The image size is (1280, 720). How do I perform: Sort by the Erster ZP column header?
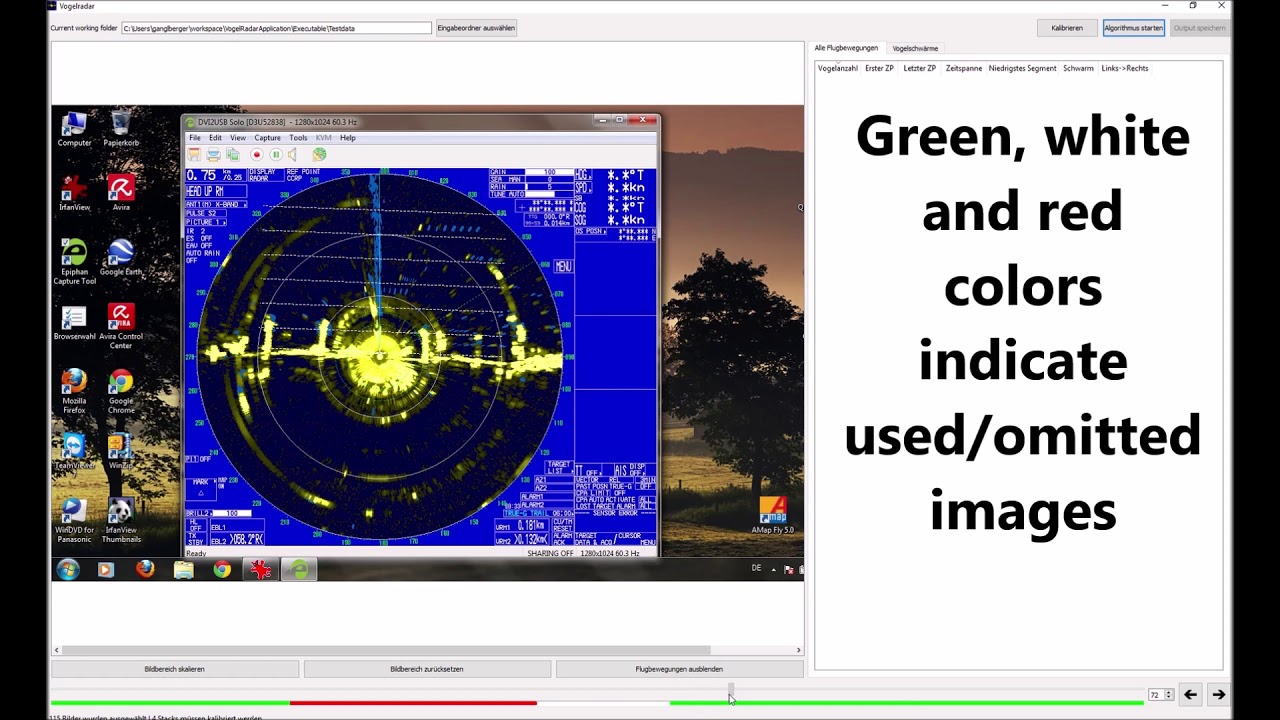(879, 68)
